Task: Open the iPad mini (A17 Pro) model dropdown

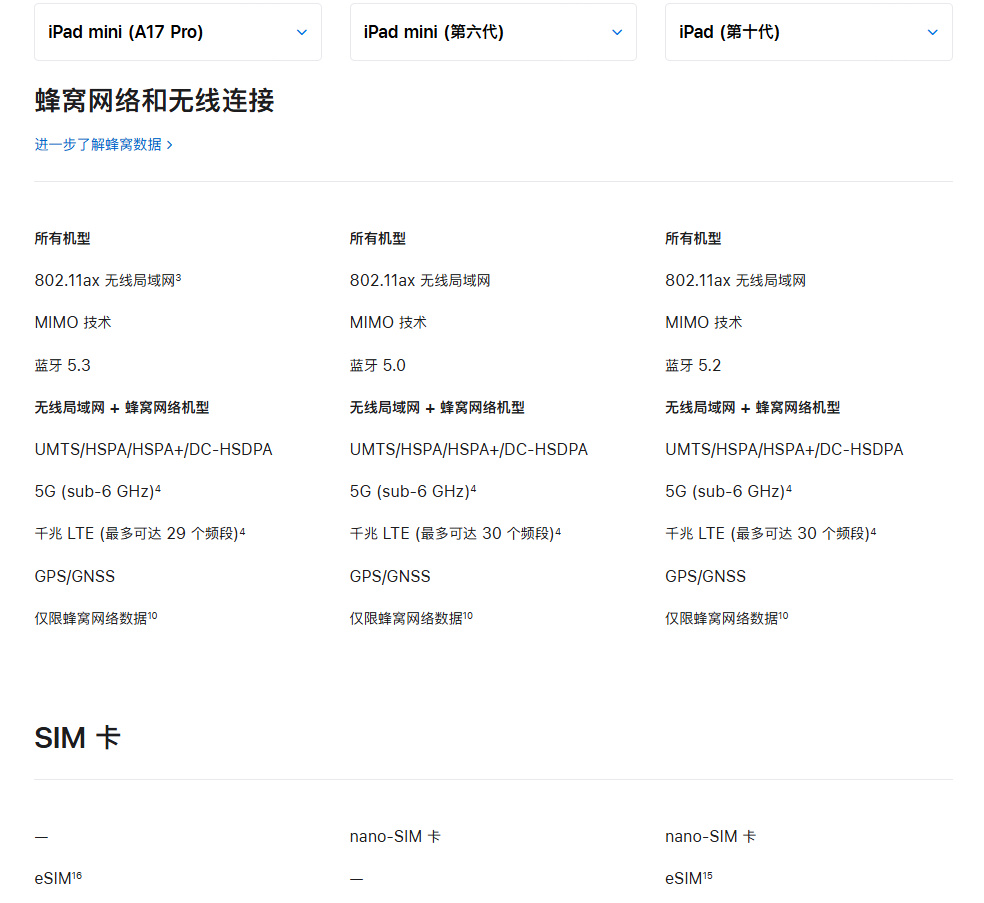Action: tap(178, 32)
